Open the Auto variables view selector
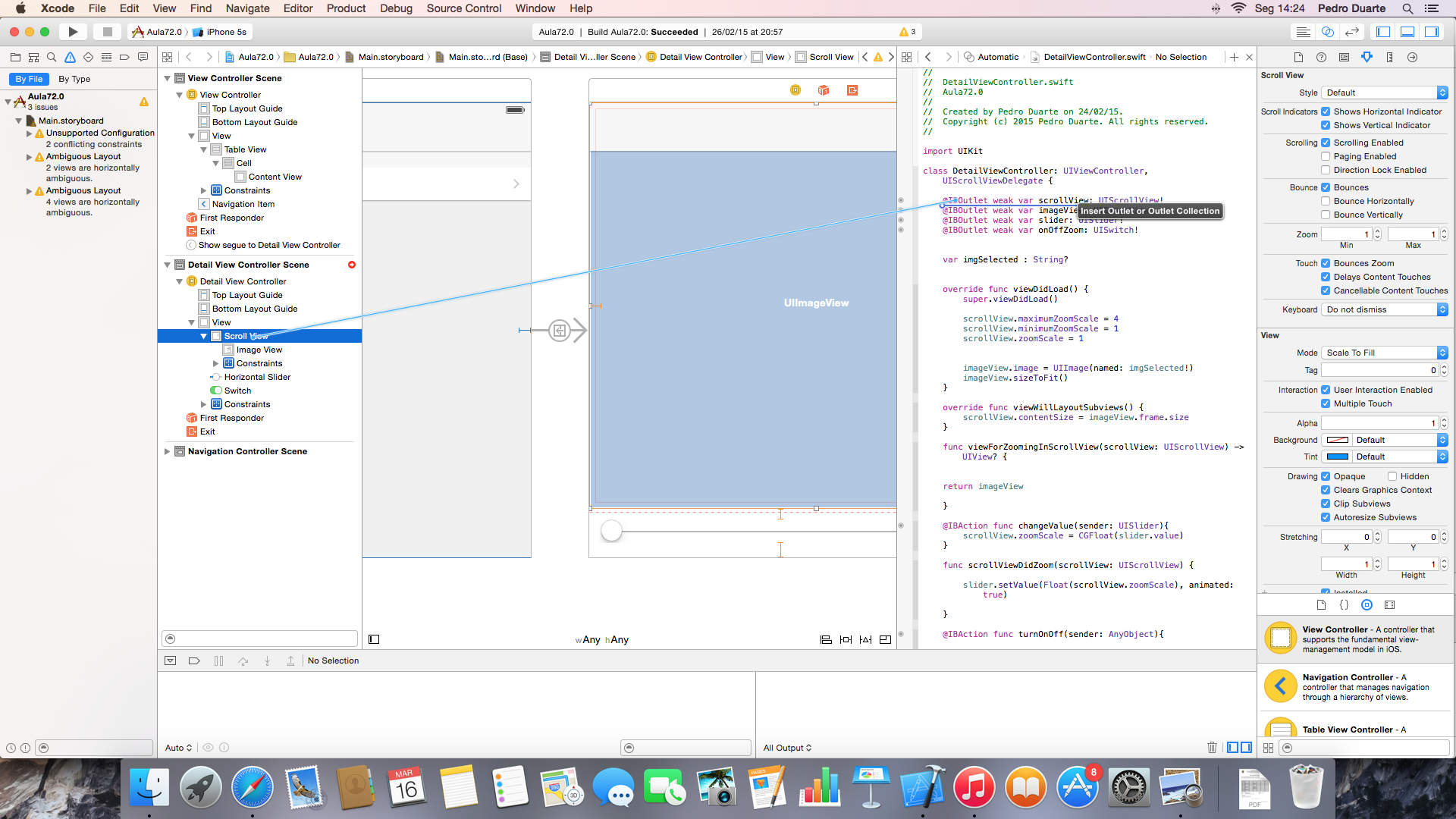Image resolution: width=1456 pixels, height=819 pixels. 179,748
